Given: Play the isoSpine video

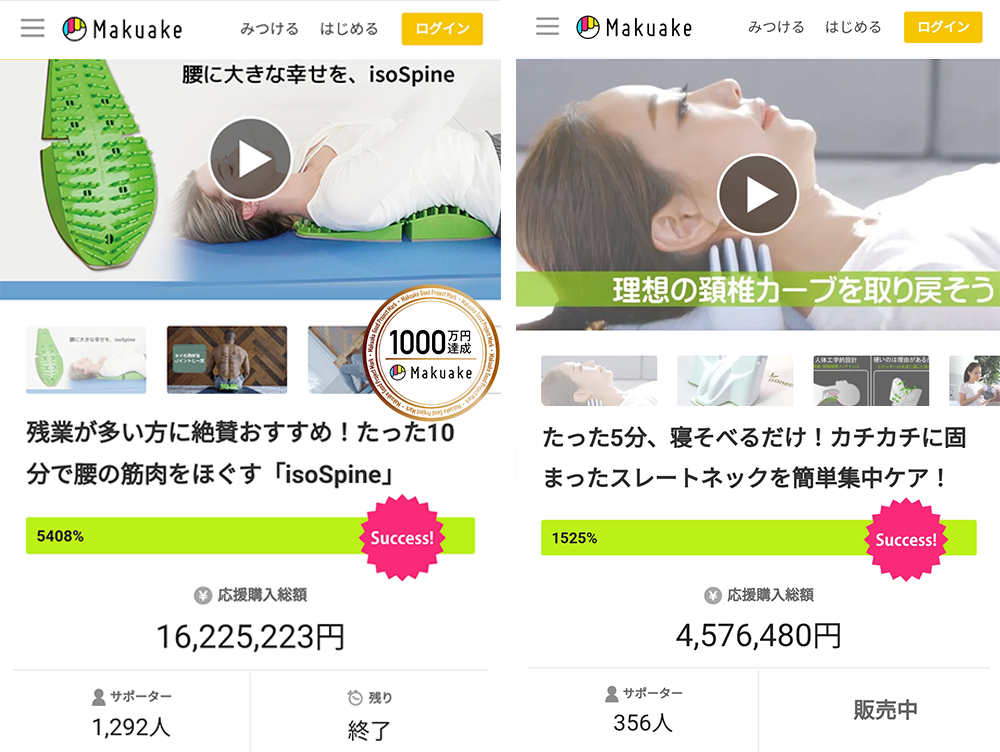Looking at the screenshot, I should coord(251,159).
